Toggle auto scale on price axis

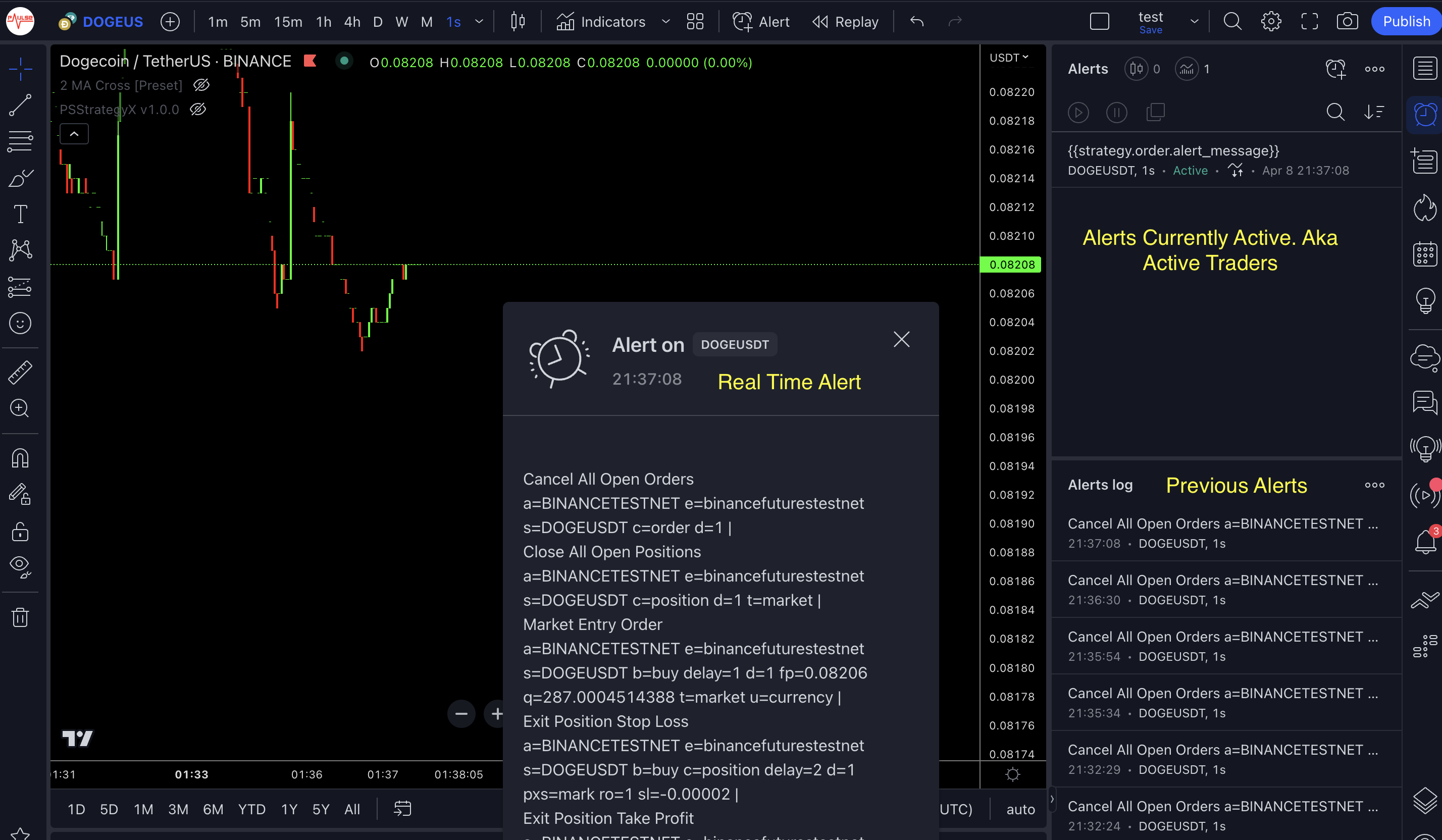click(x=1020, y=809)
